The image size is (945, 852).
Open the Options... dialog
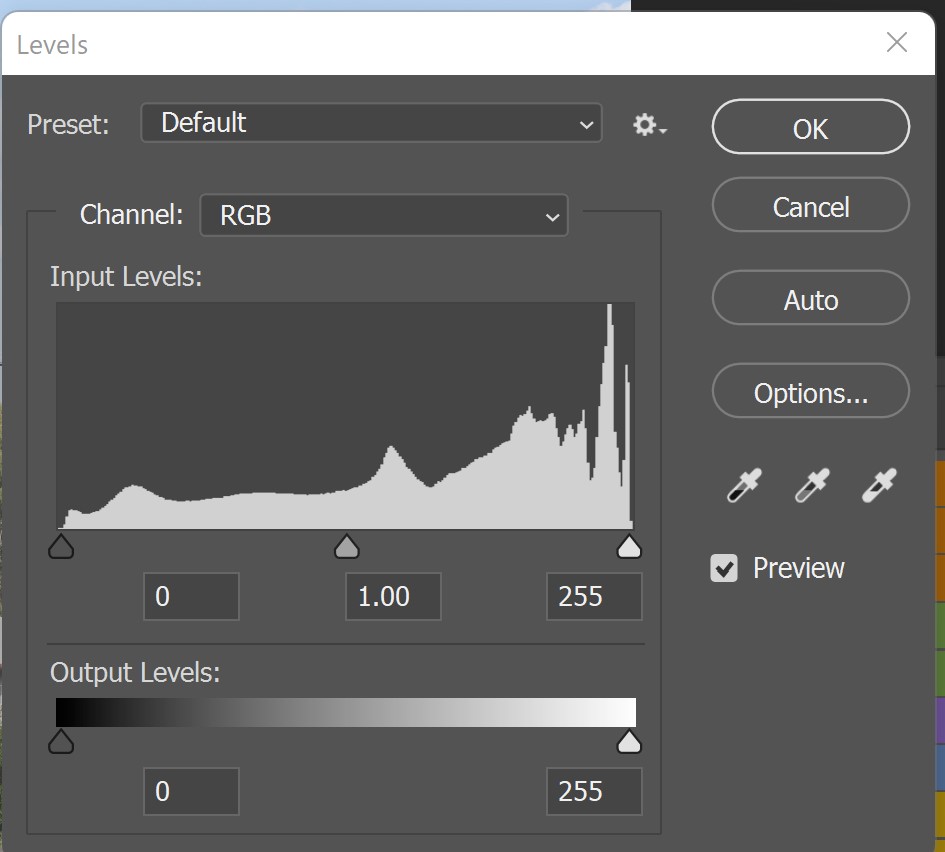pyautogui.click(x=810, y=393)
